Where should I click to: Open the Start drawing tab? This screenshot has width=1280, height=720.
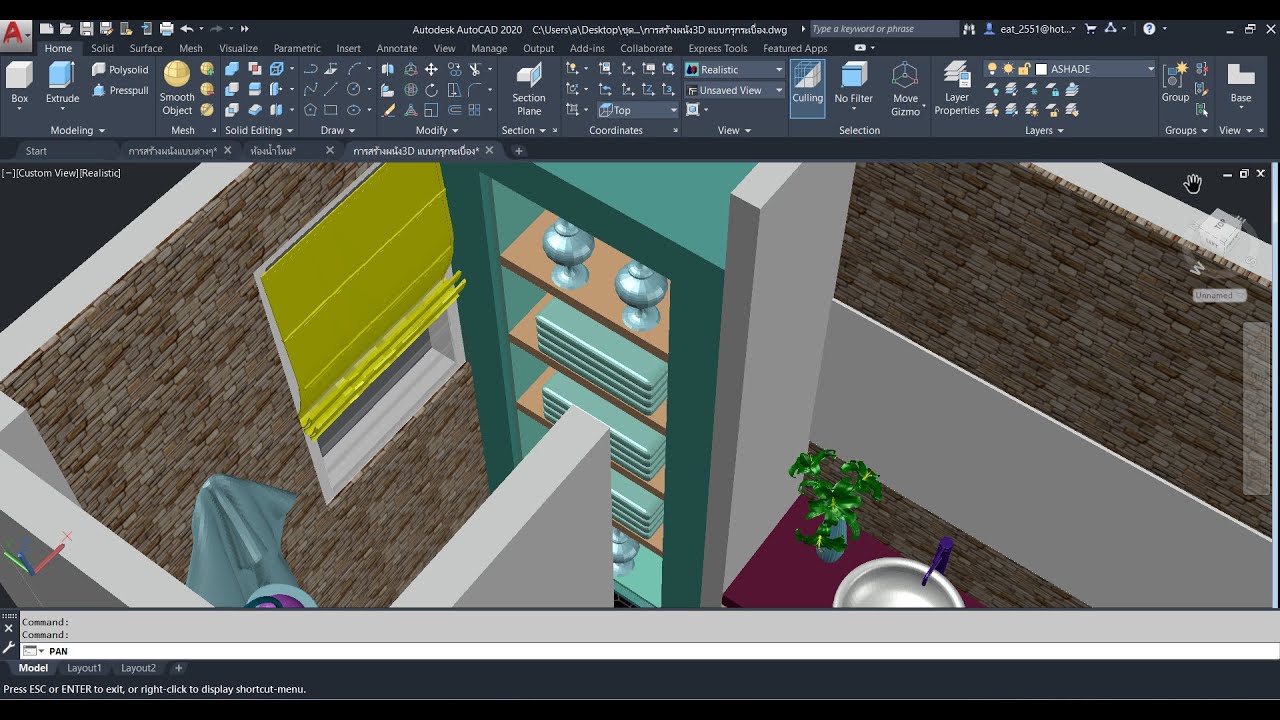(x=36, y=151)
